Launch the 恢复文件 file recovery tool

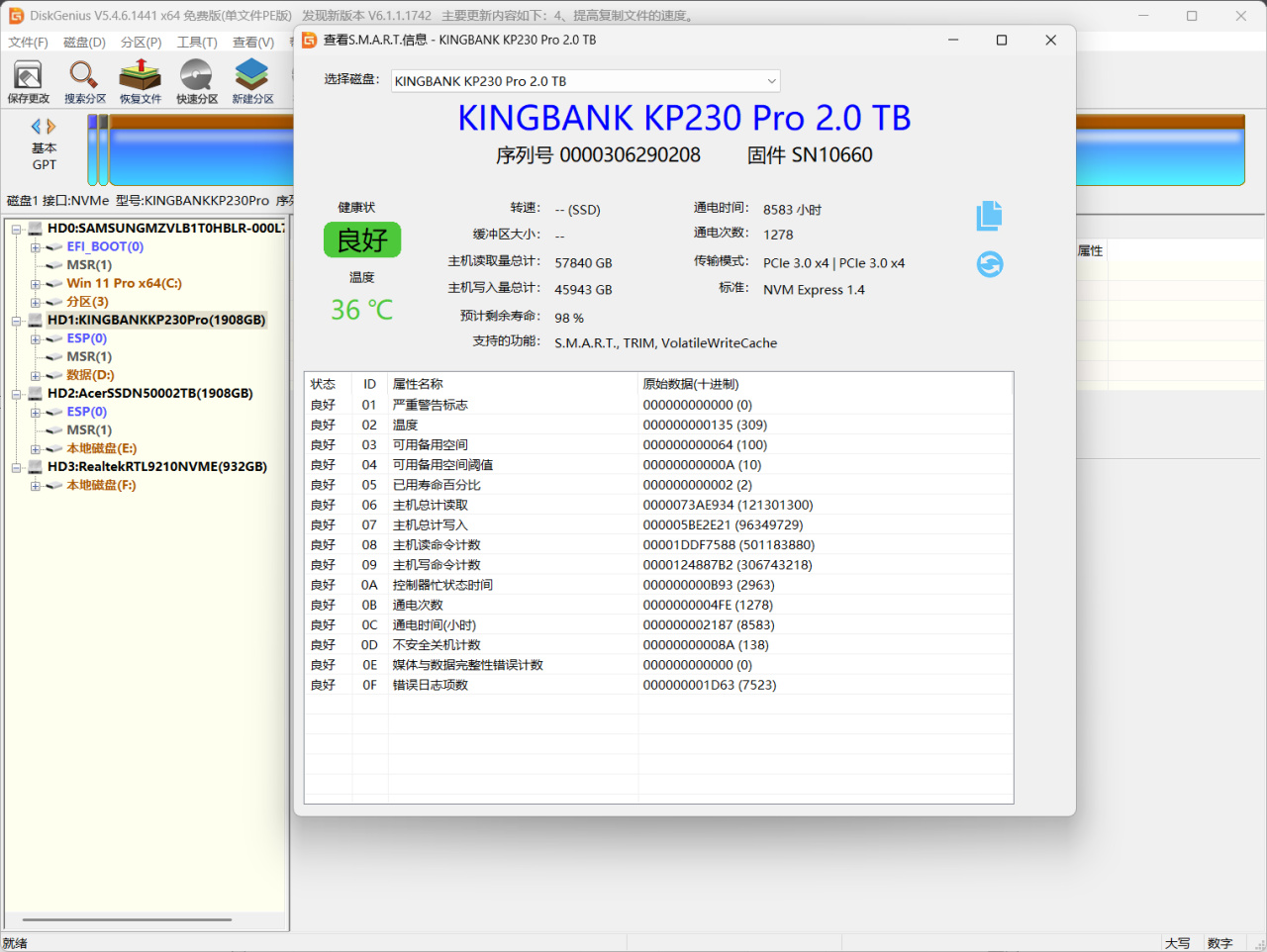[x=140, y=82]
